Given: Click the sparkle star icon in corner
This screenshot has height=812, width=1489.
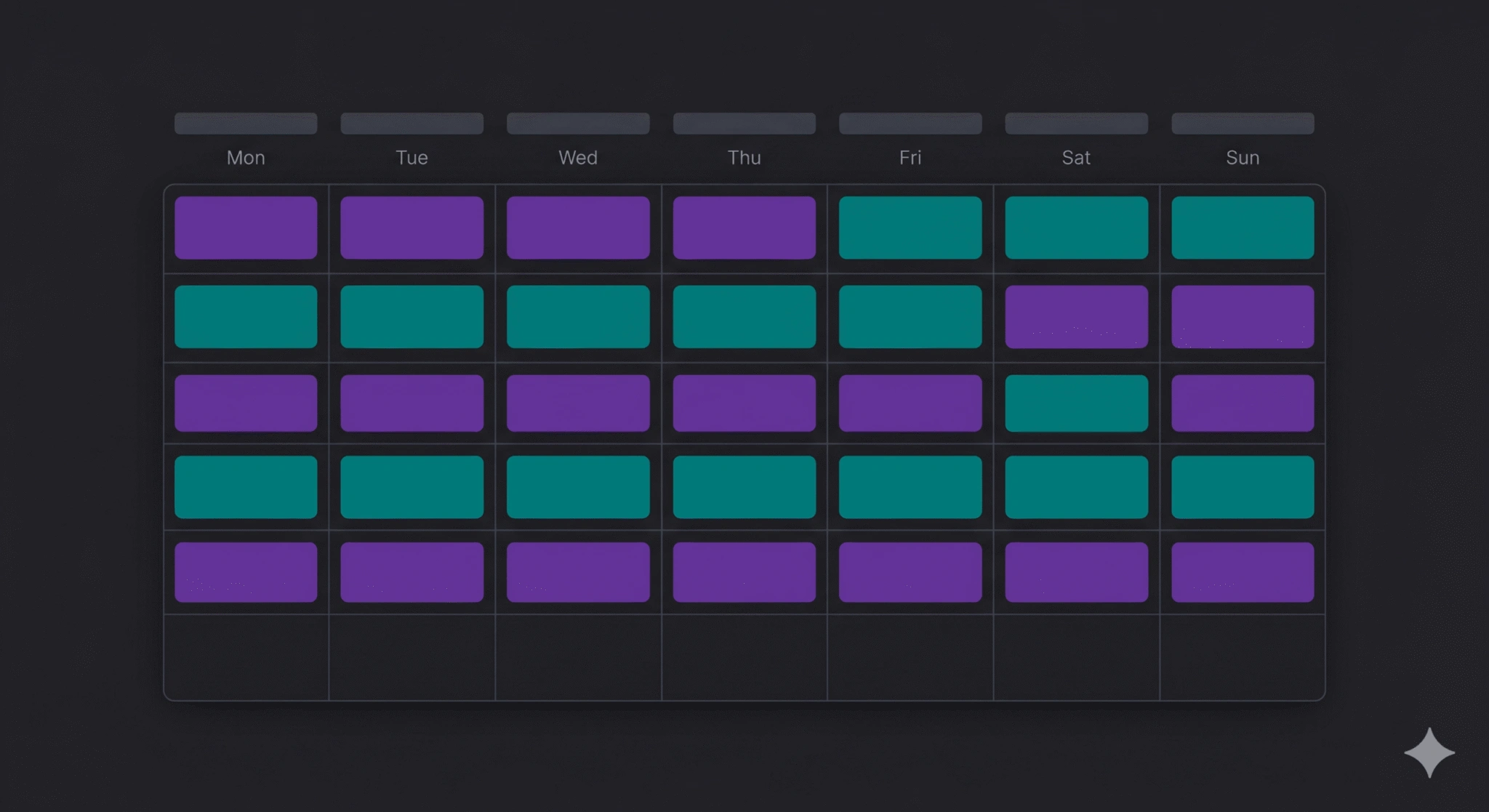Looking at the screenshot, I should (1429, 753).
